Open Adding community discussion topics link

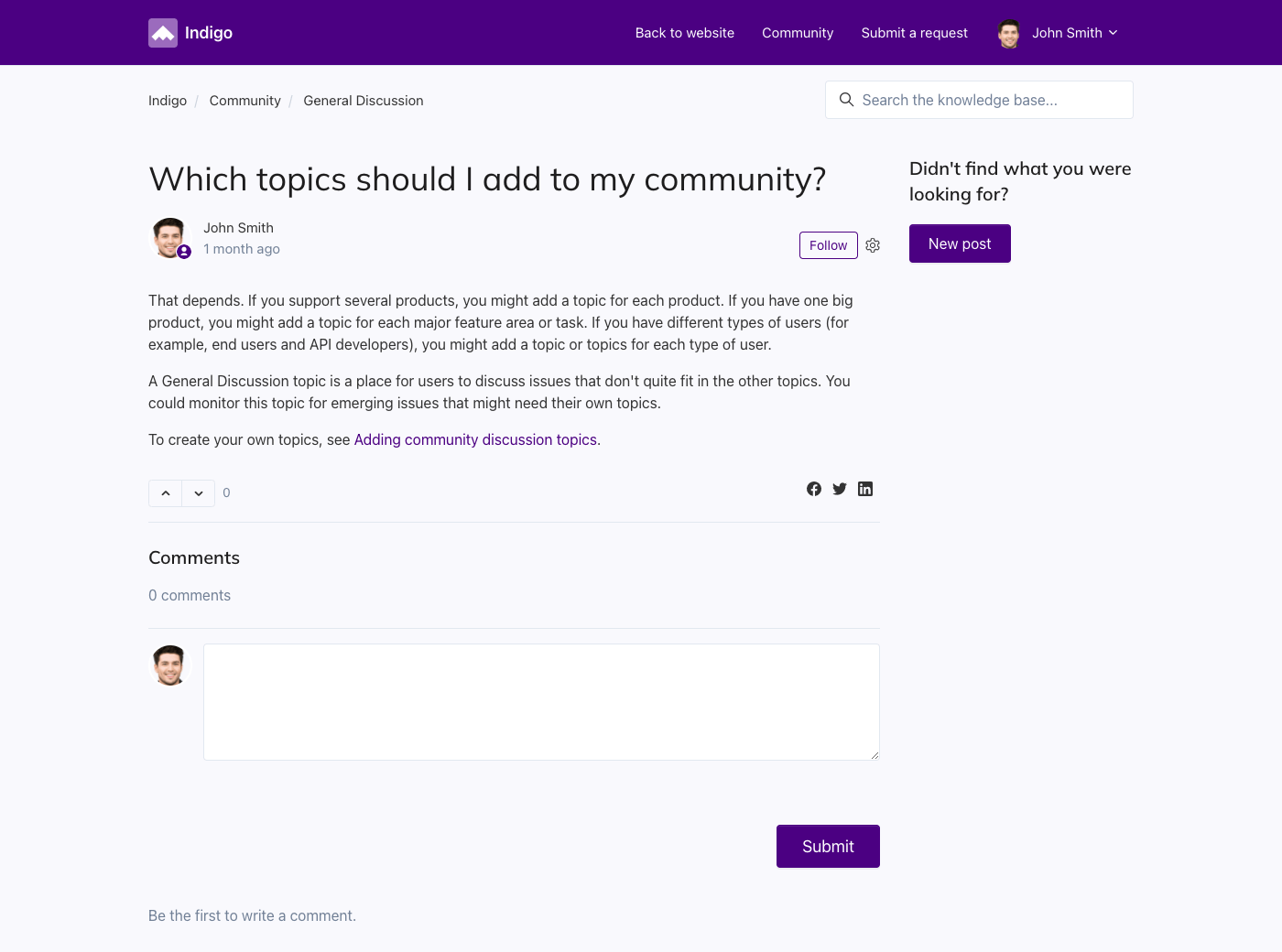click(x=475, y=439)
